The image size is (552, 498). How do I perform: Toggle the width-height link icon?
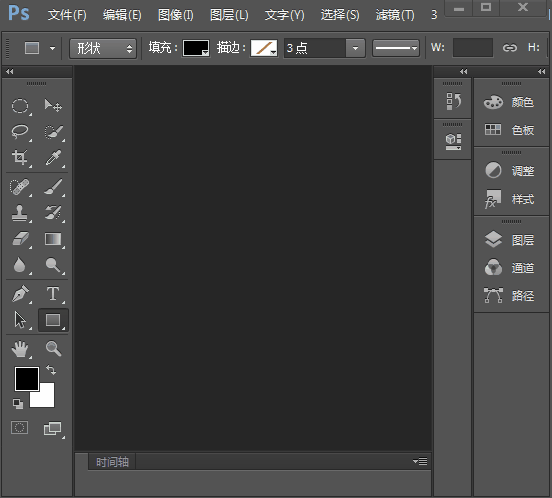point(509,48)
